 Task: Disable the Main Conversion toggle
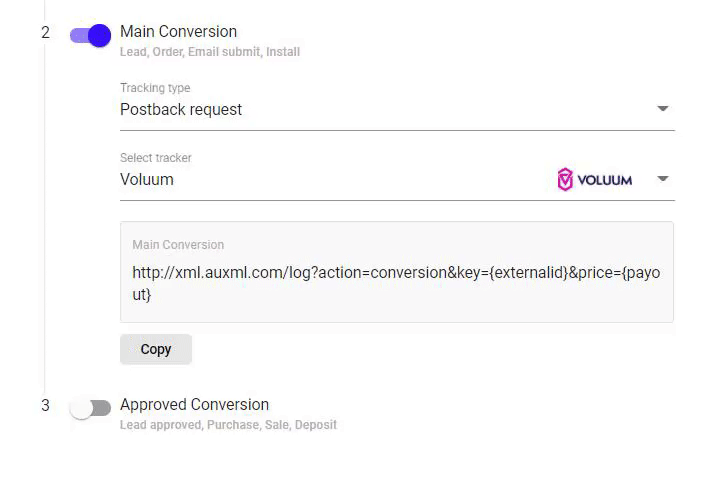[90, 35]
